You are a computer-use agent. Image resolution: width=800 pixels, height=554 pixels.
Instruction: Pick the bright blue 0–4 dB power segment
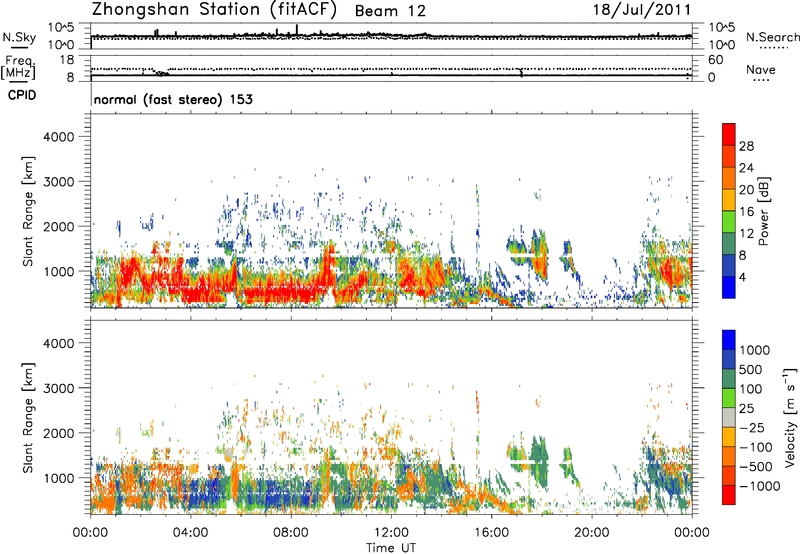tap(729, 288)
